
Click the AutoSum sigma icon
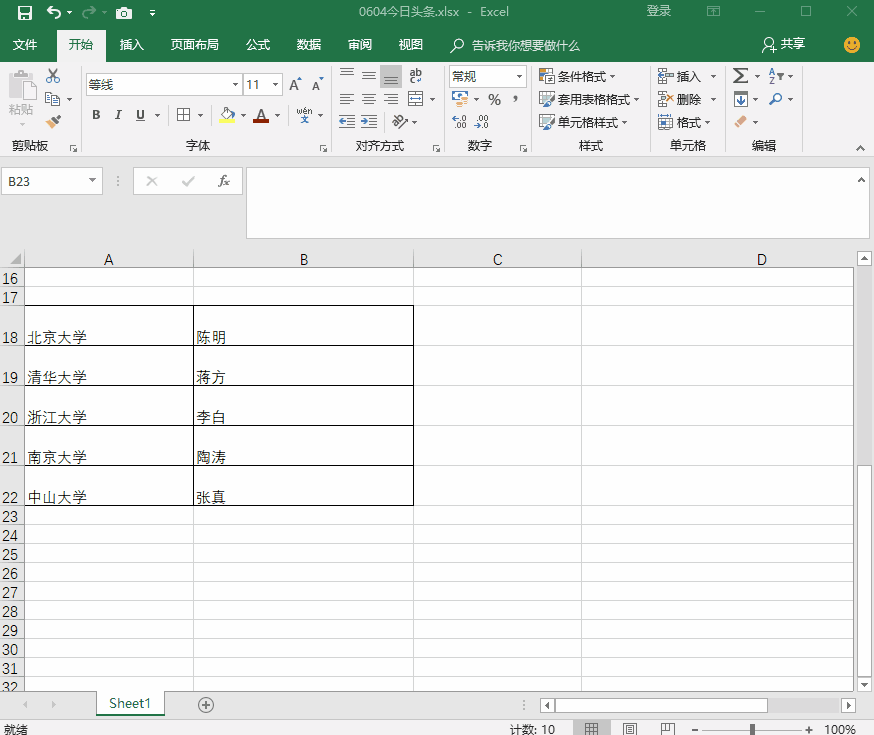tap(740, 76)
